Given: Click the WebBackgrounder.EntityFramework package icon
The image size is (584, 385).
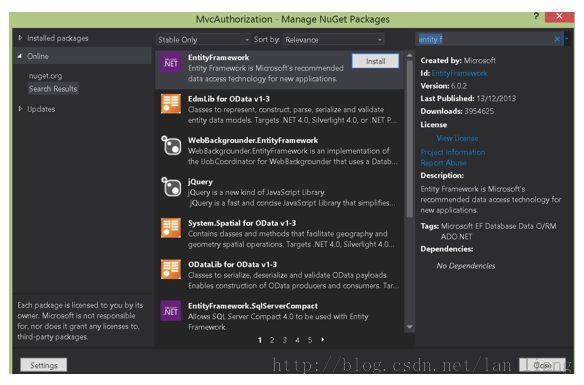Looking at the screenshot, I should pyautogui.click(x=171, y=145).
